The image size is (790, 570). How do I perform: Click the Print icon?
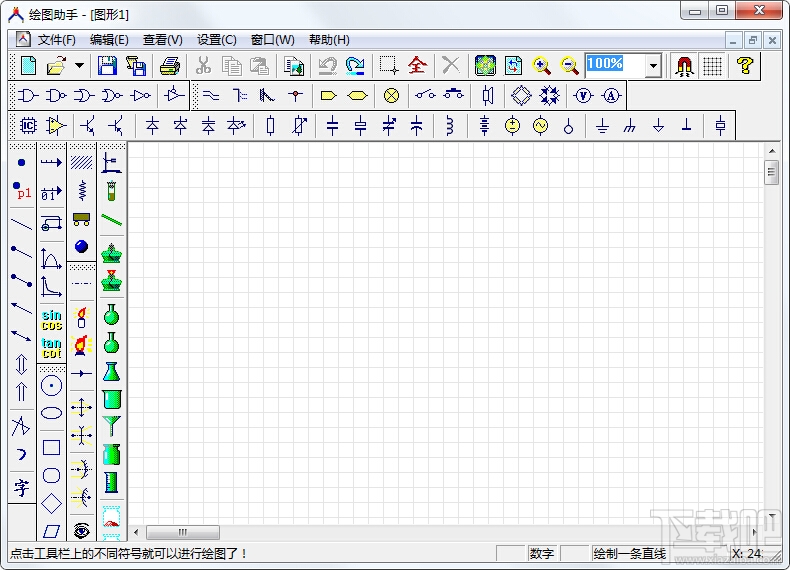(170, 66)
